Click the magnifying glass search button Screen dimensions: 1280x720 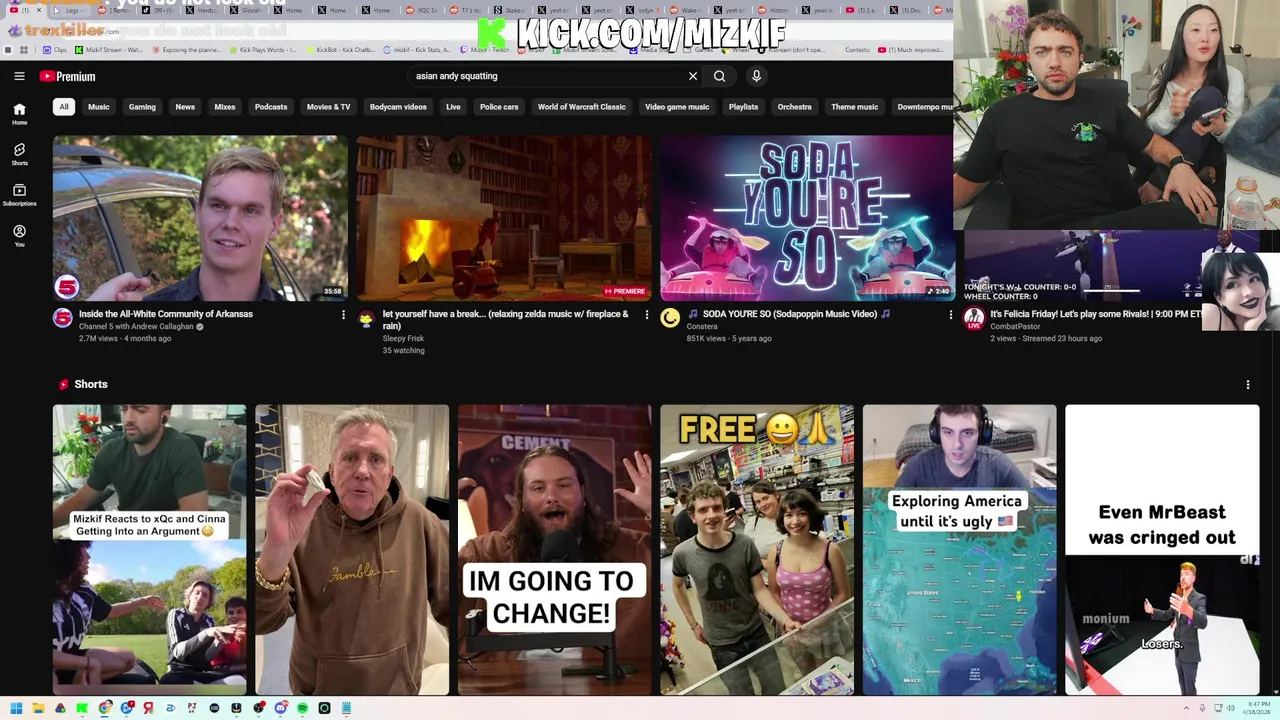[719, 76]
